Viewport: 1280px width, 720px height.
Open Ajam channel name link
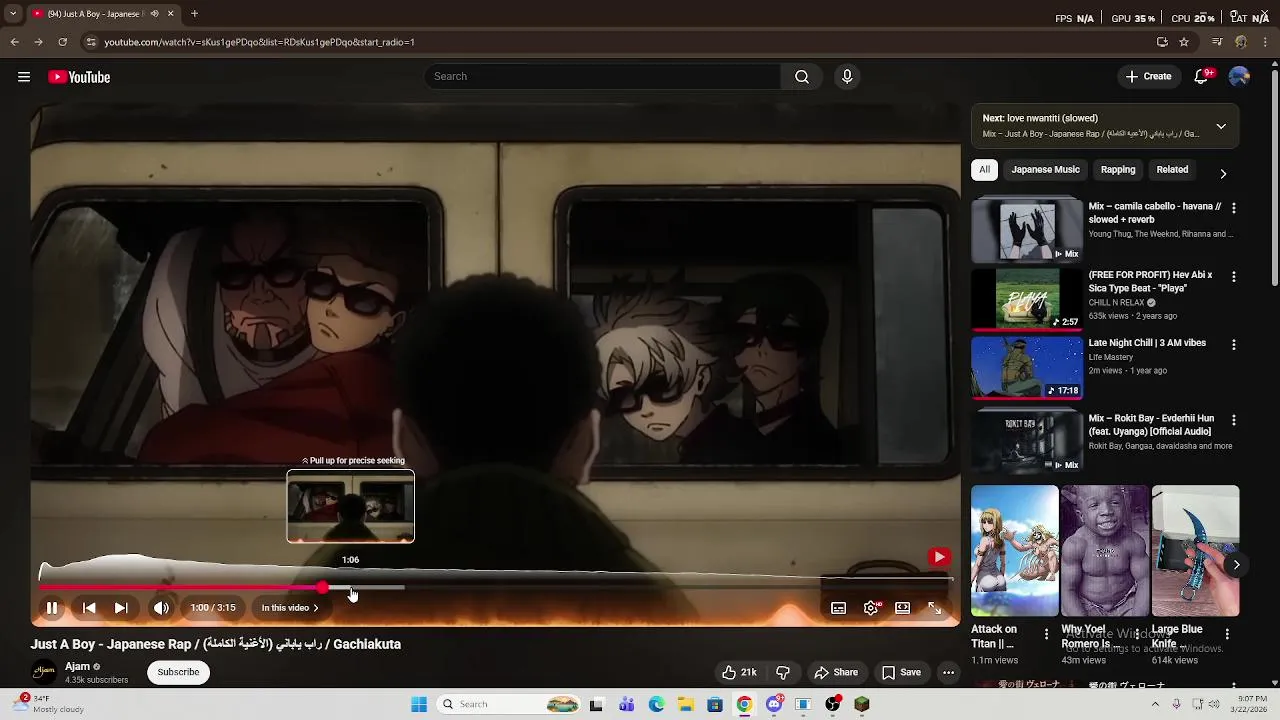click(77, 667)
